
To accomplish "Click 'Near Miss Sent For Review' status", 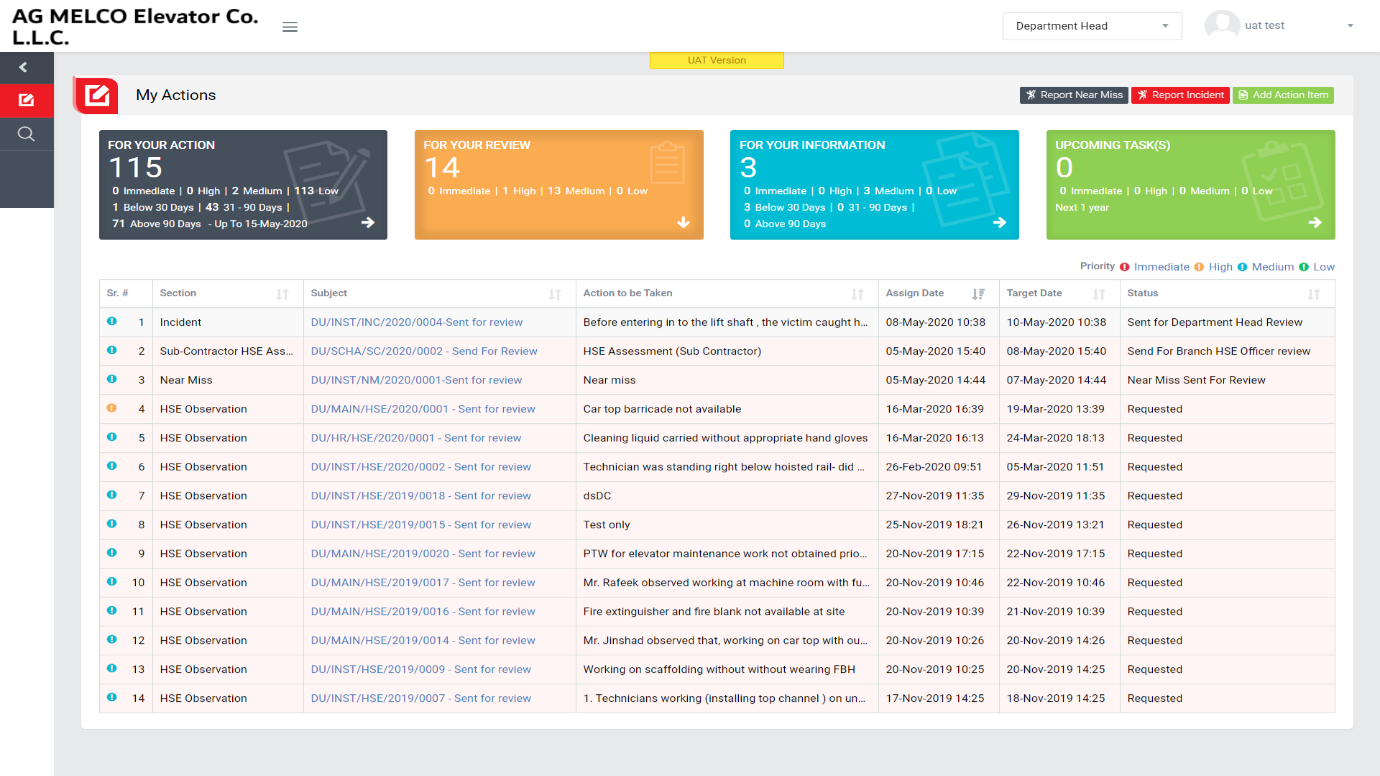I will click(x=1196, y=380).
